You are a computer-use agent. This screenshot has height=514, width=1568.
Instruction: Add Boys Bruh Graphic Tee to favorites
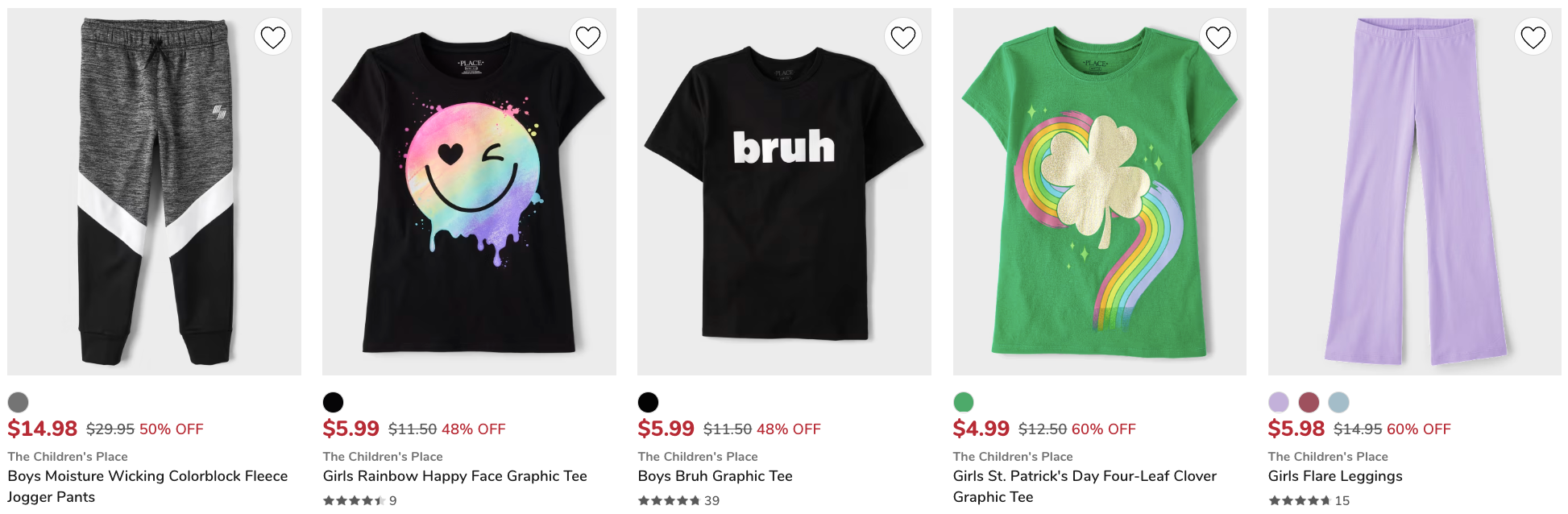pos(903,37)
